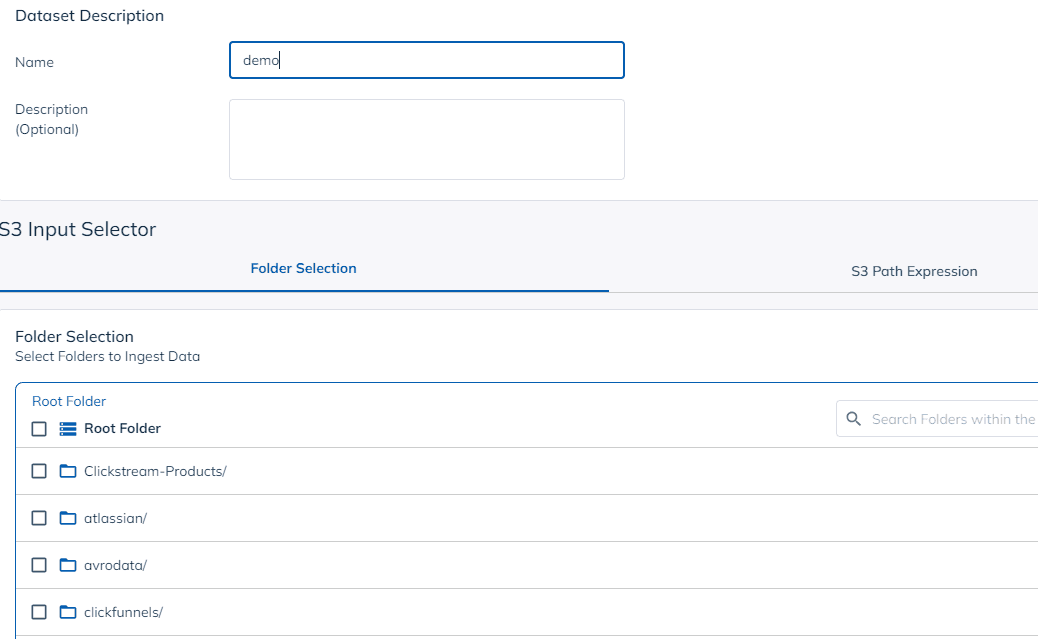The width and height of the screenshot is (1038, 639).
Task: Check the Clickstream-Products/ checkbox
Action: pos(39,470)
